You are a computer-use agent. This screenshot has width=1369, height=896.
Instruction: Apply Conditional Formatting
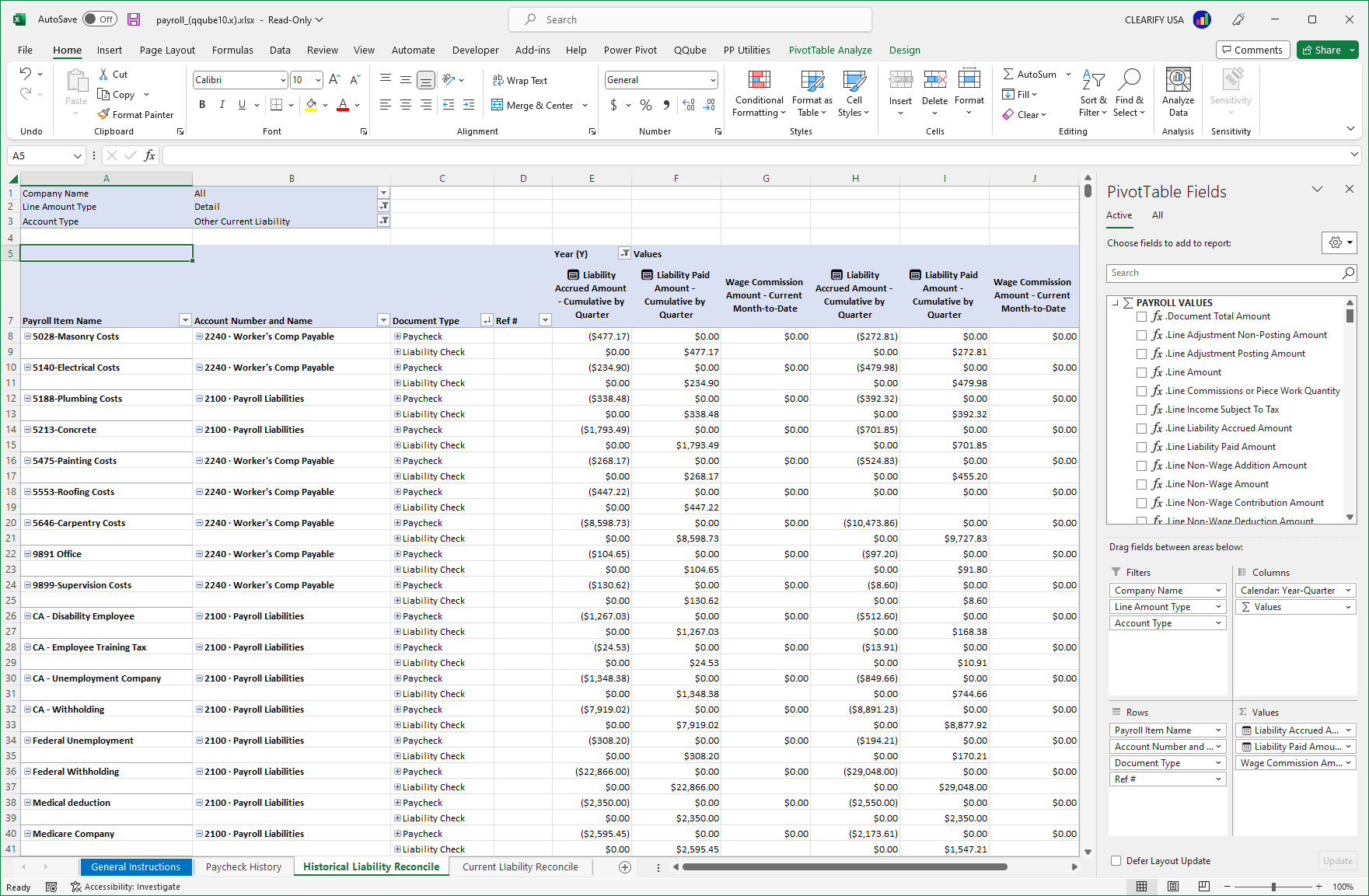pos(758,93)
